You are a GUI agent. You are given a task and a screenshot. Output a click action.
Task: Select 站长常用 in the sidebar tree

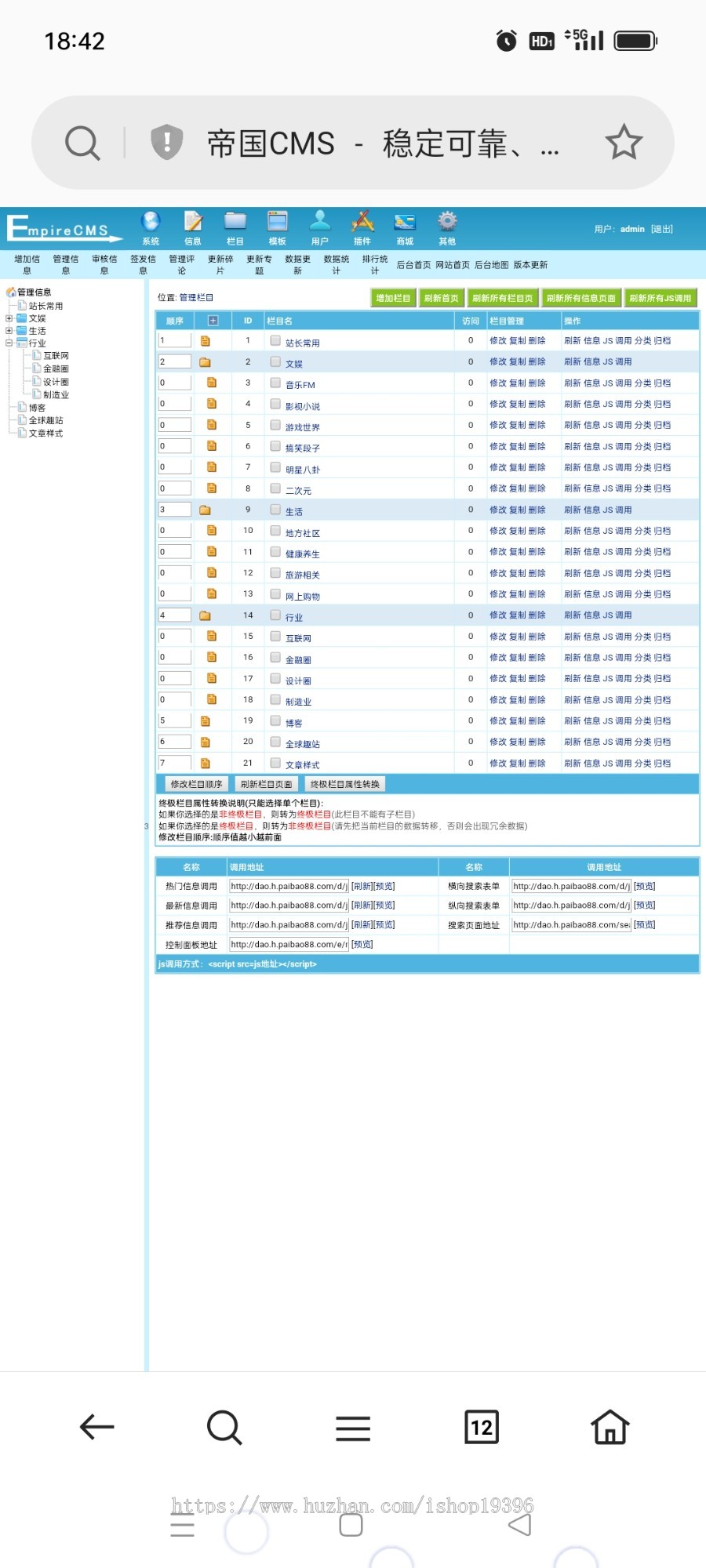click(45, 306)
